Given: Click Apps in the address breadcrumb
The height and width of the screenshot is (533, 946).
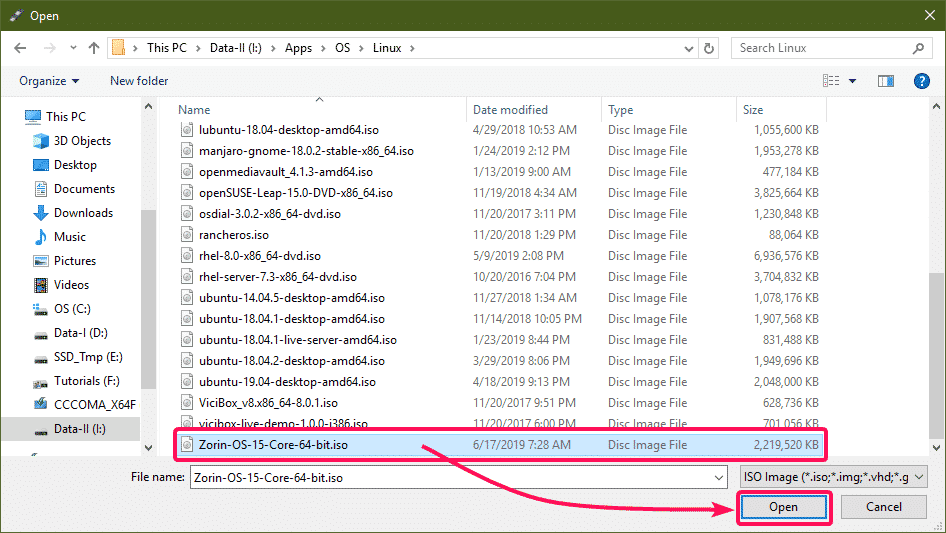Looking at the screenshot, I should [x=298, y=48].
